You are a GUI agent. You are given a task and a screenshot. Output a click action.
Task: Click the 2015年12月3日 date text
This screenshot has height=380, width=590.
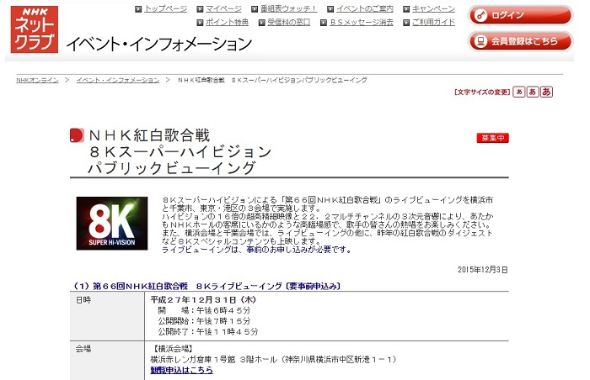tap(483, 269)
